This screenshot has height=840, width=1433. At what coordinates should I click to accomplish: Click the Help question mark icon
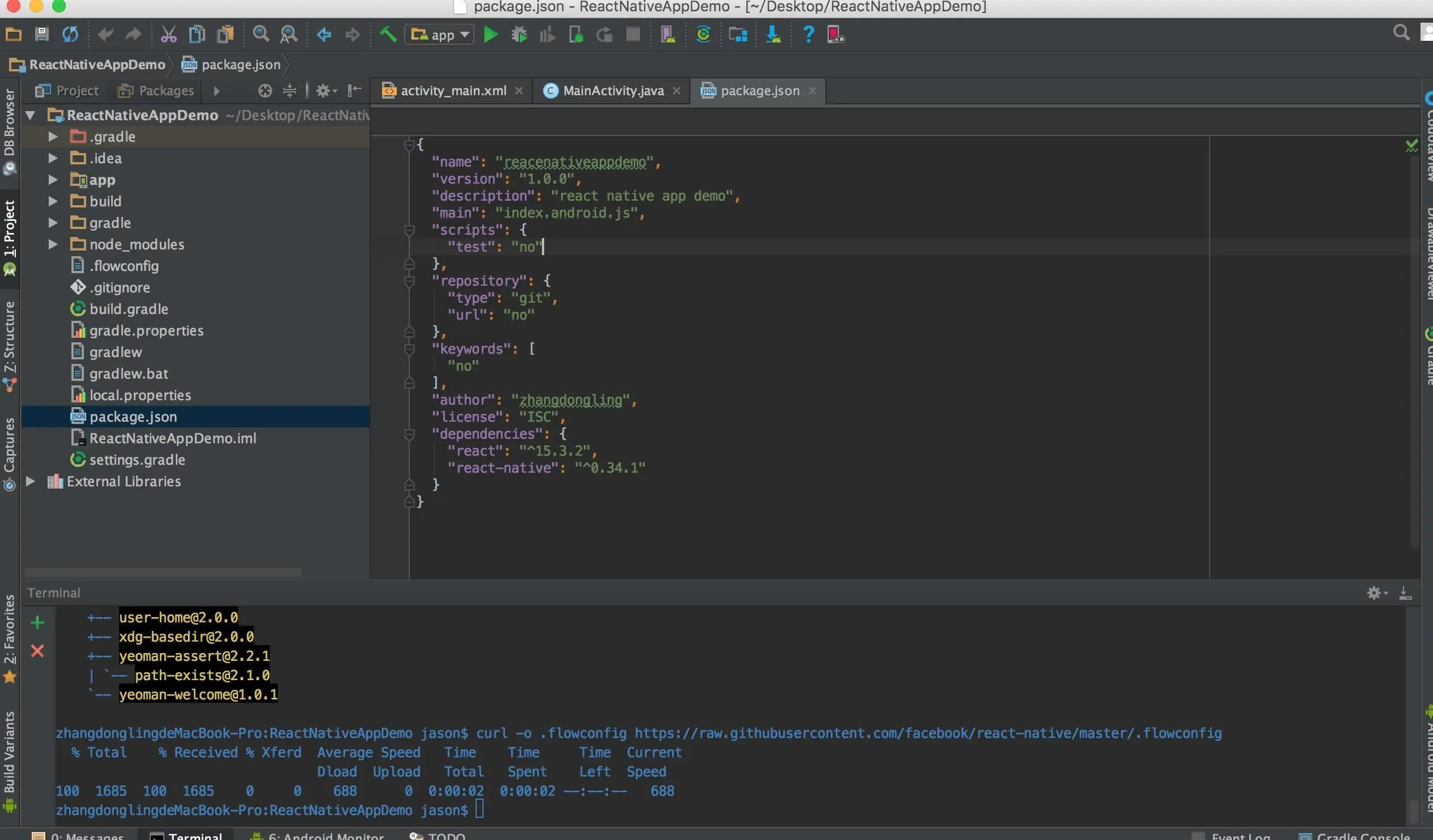tap(808, 34)
